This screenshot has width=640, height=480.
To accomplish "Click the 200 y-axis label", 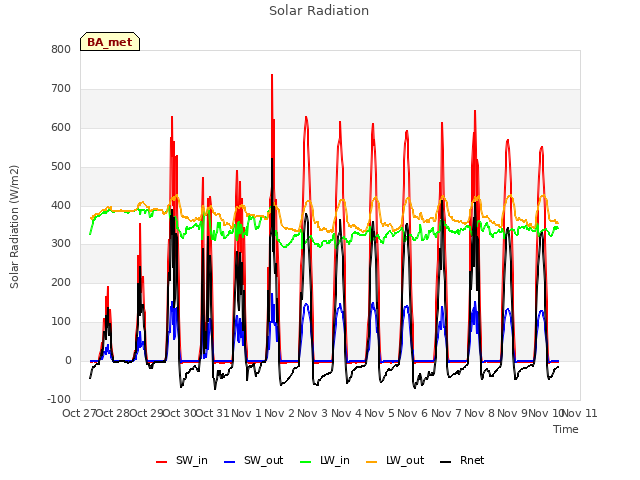I will pos(61,282).
